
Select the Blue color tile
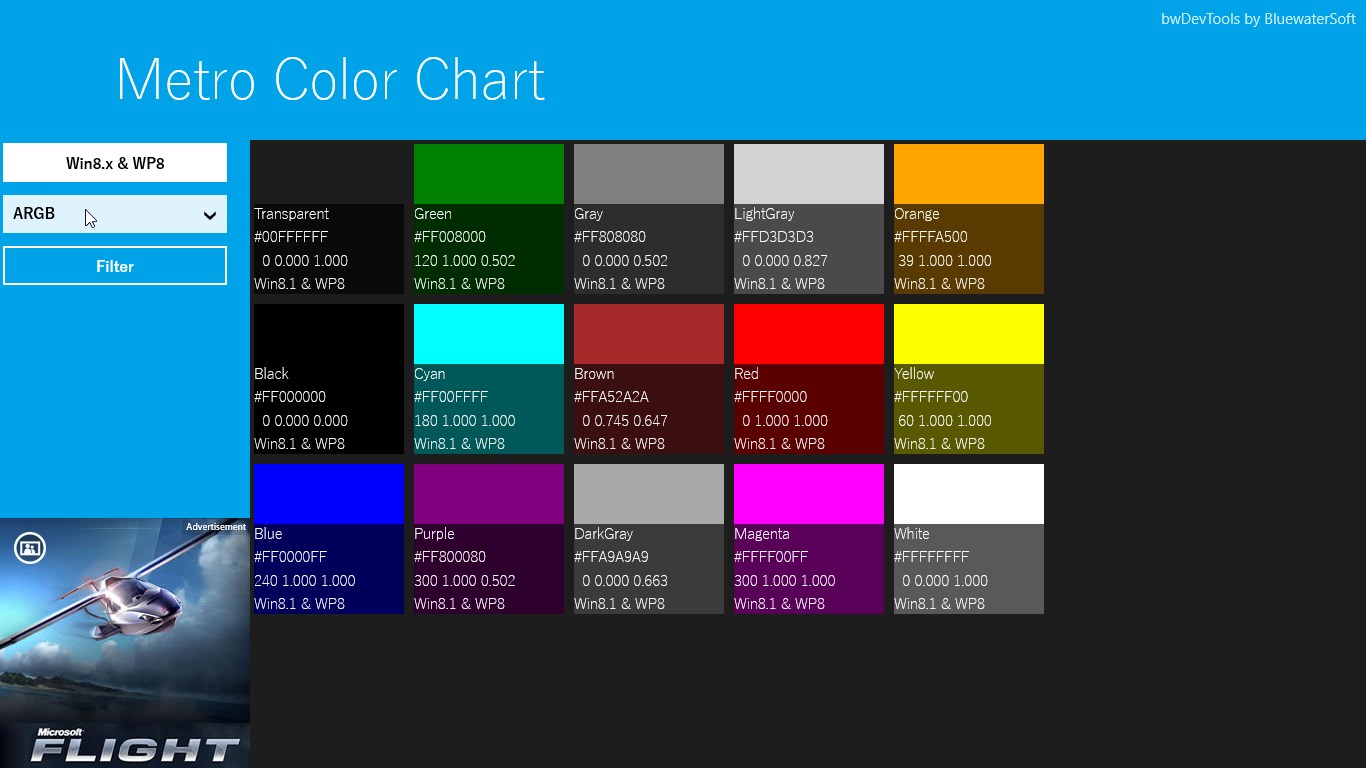328,495
